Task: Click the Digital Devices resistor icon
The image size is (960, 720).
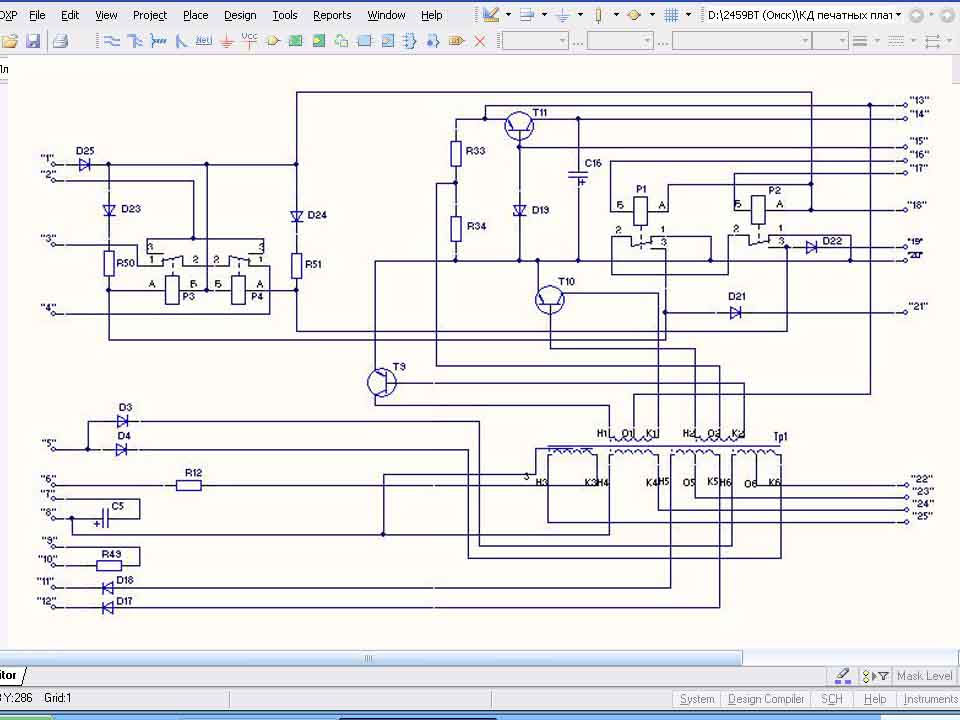Action: pyautogui.click(x=598, y=15)
